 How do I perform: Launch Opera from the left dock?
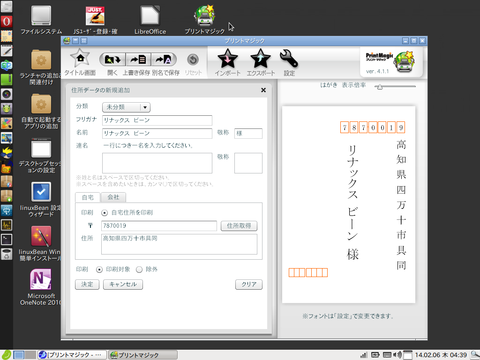[x=6, y=22]
